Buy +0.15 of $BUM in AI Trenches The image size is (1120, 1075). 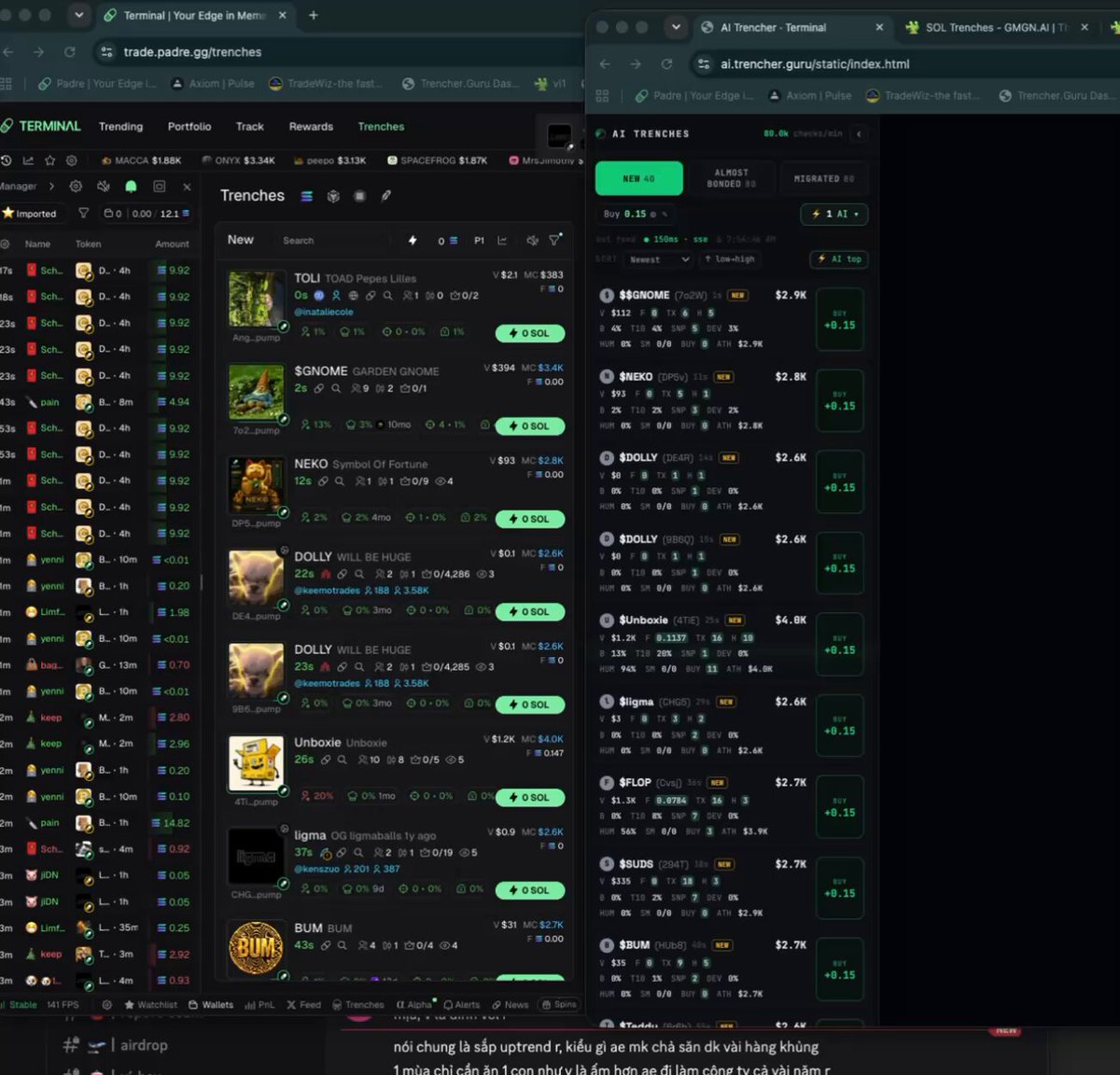click(x=839, y=970)
